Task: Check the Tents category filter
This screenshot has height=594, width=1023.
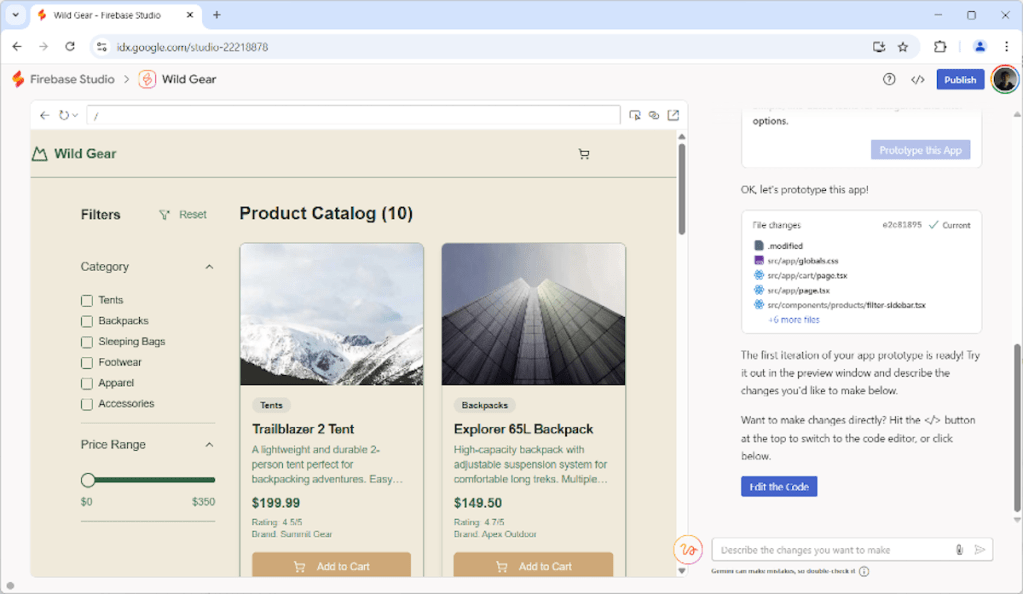Action: click(85, 300)
